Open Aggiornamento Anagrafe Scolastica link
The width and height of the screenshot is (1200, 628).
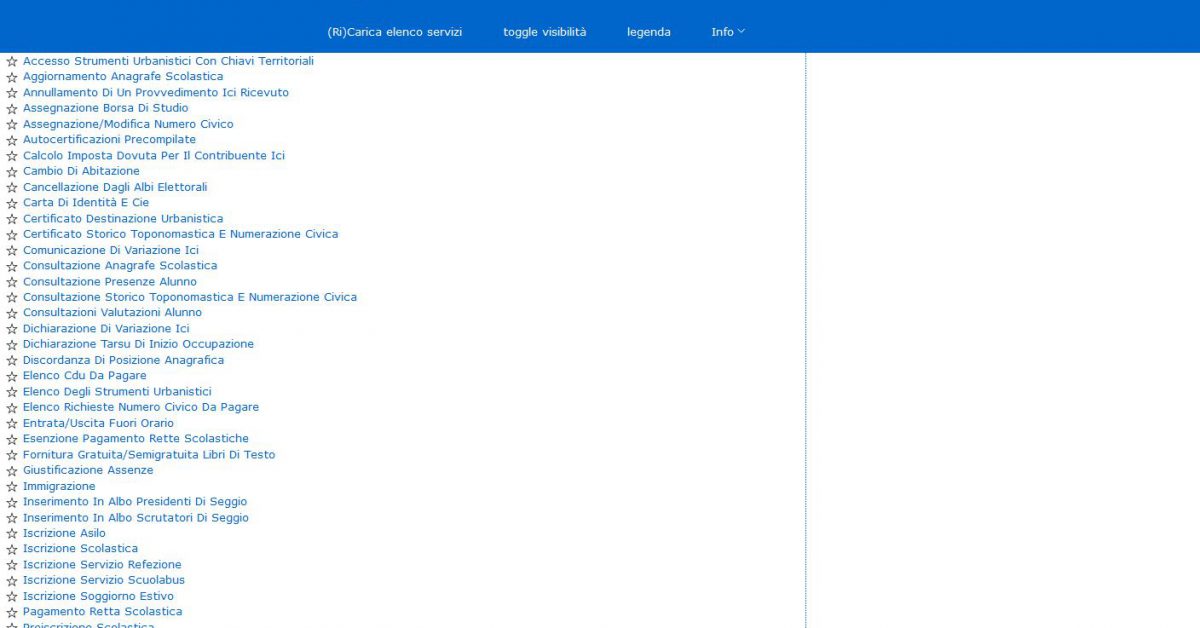(123, 76)
